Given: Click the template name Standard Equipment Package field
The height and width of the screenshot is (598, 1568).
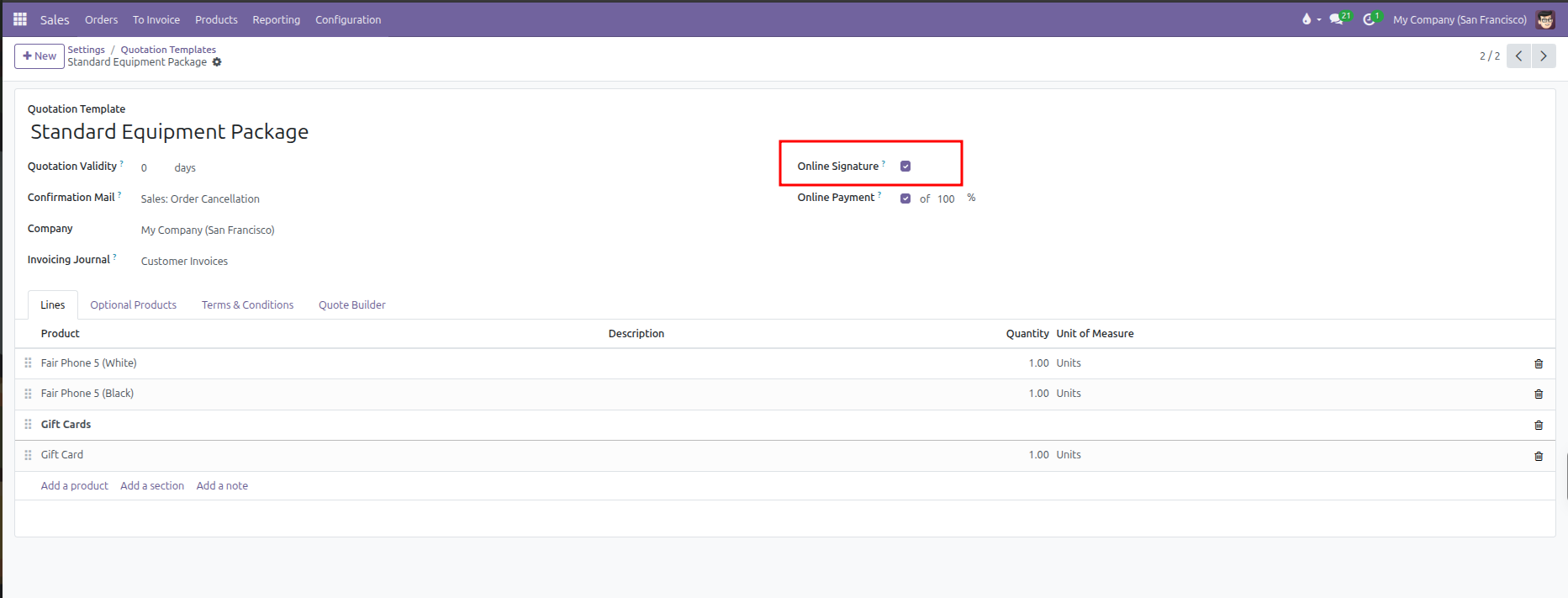Looking at the screenshot, I should 170,132.
